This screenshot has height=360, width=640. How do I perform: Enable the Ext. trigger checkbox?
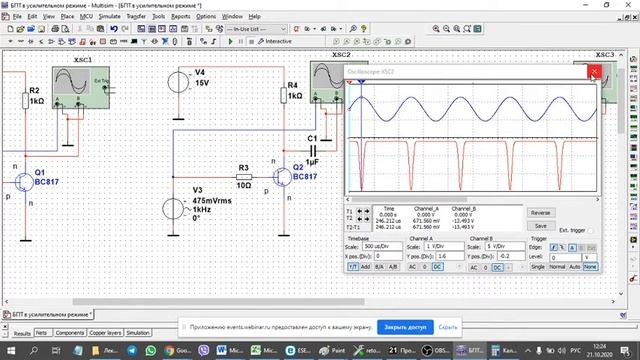coord(590,231)
